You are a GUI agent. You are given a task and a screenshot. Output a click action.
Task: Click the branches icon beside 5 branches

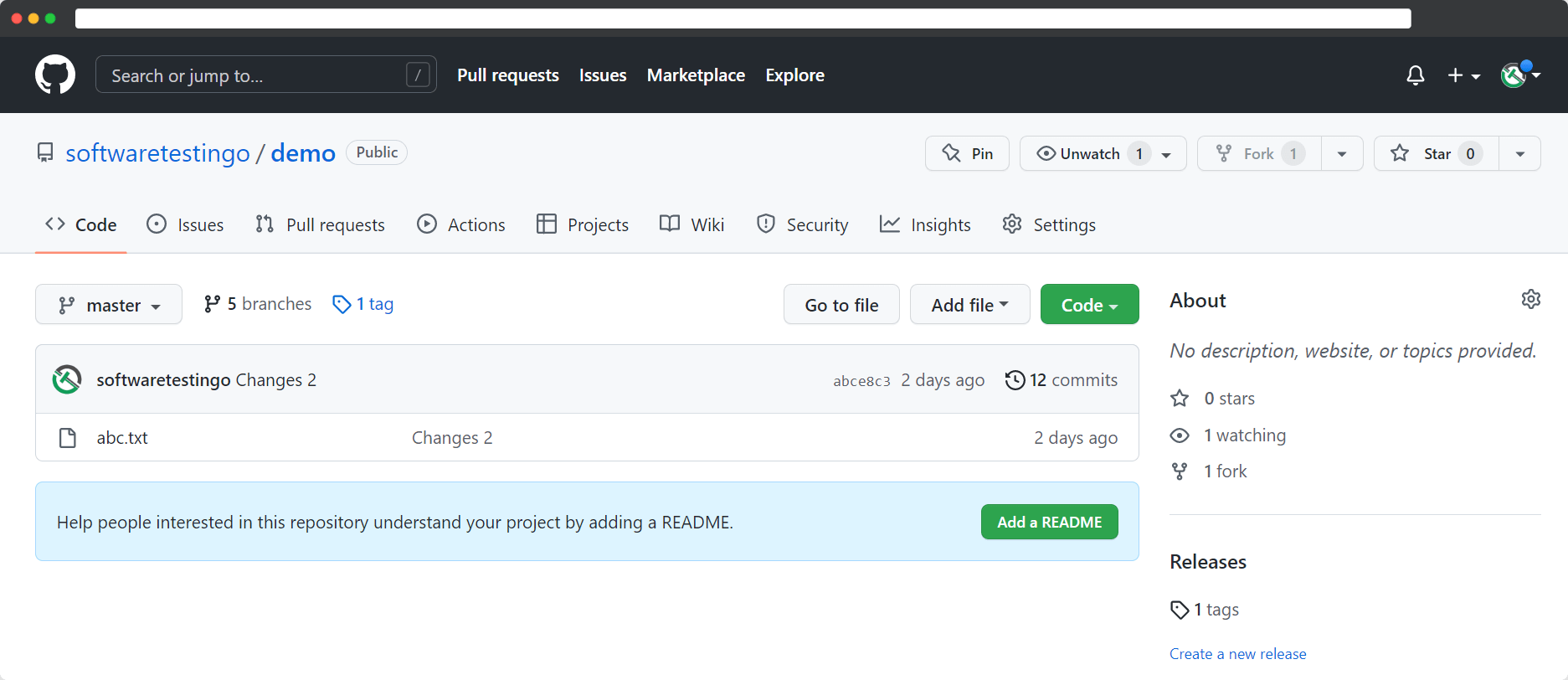(x=213, y=304)
